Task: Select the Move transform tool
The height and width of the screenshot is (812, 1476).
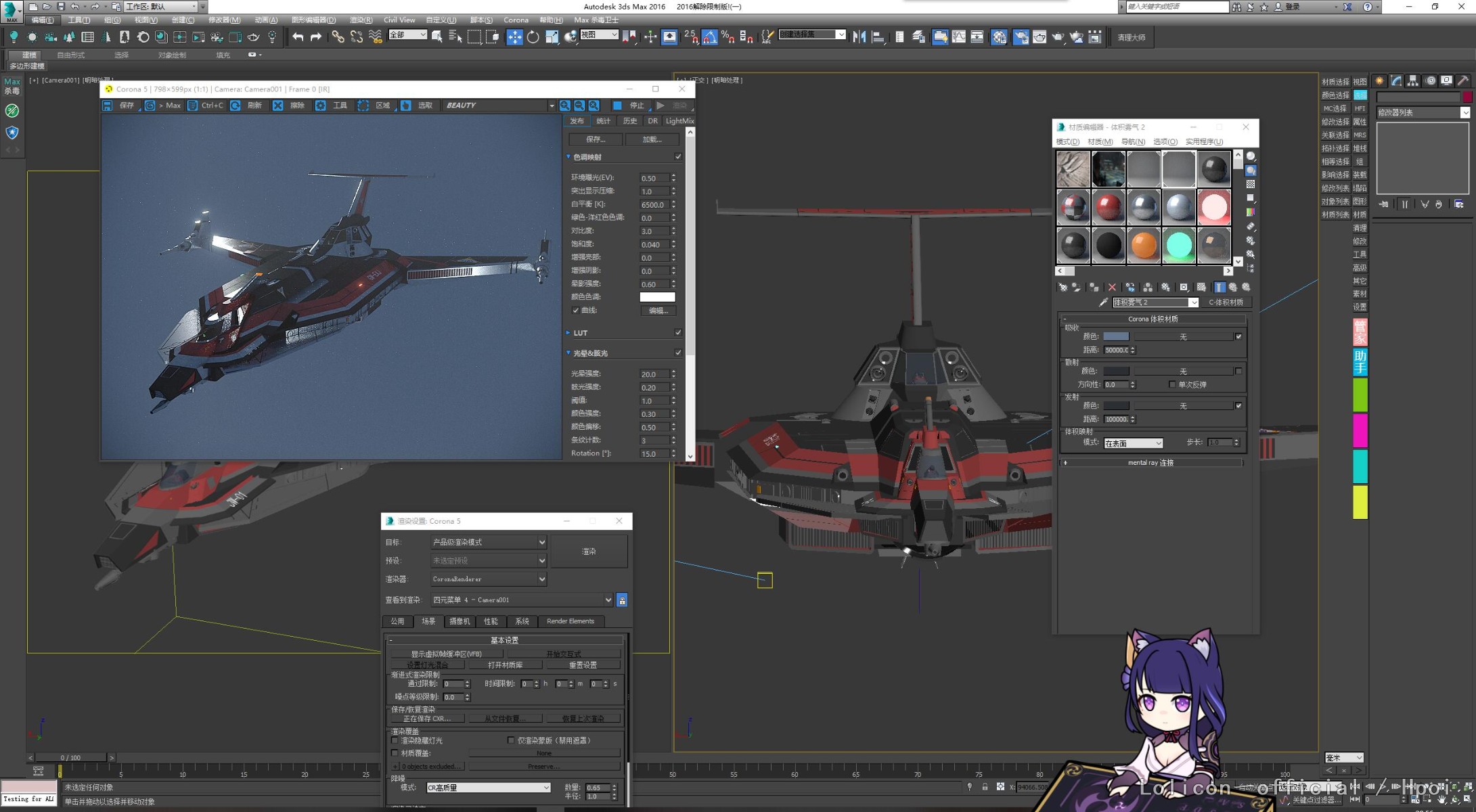Action: click(514, 37)
